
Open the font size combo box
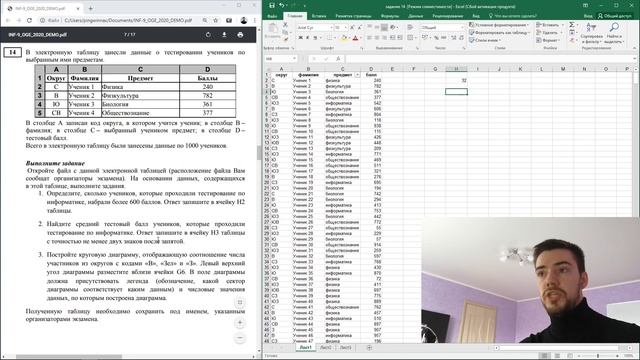coord(340,27)
